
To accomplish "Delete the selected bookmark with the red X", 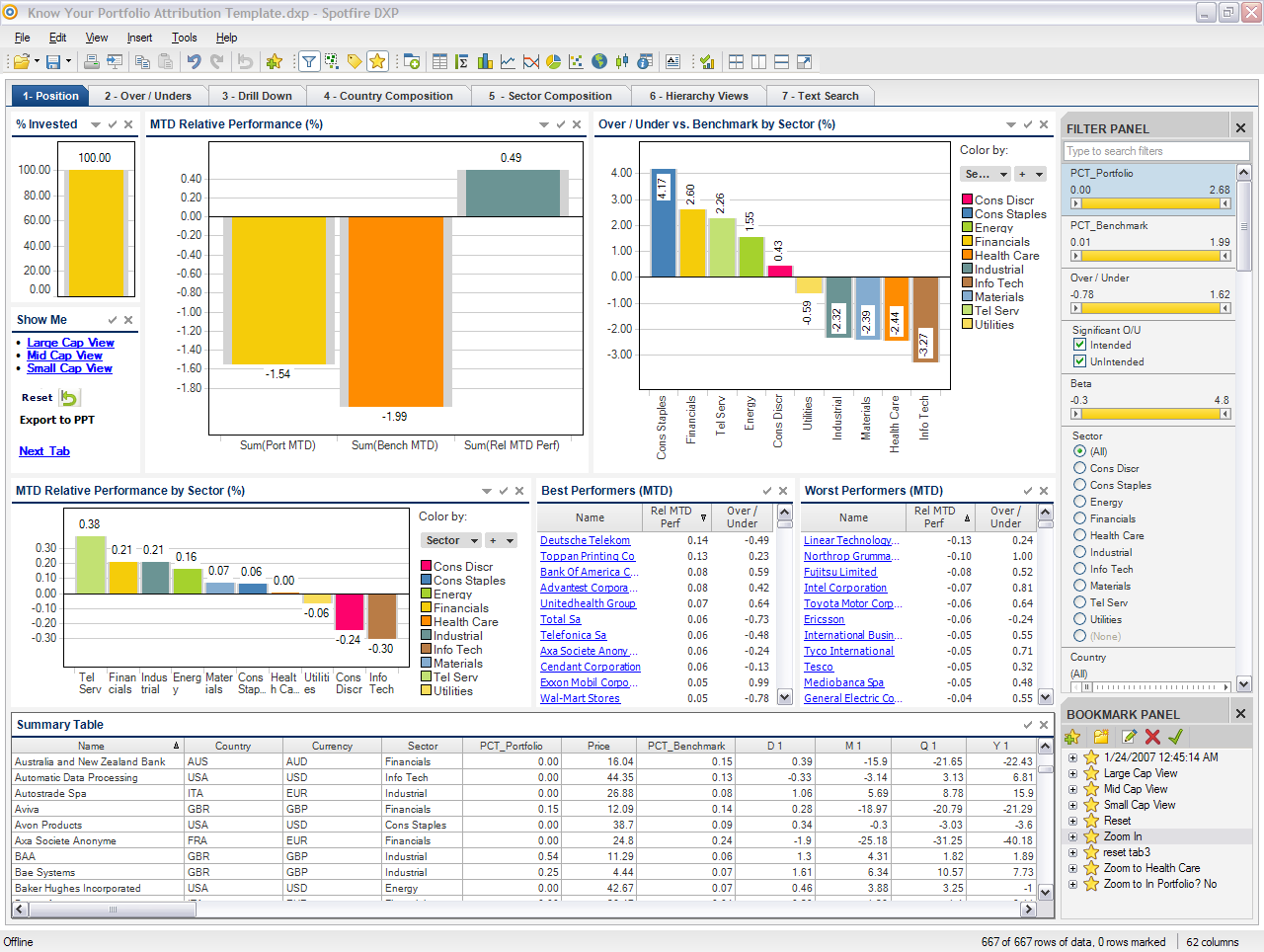I will click(1150, 736).
